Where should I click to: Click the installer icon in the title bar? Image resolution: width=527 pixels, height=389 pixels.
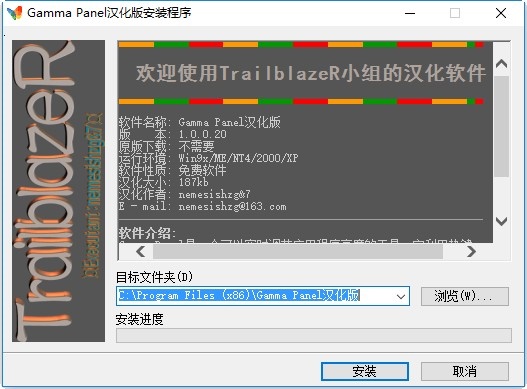pos(14,13)
